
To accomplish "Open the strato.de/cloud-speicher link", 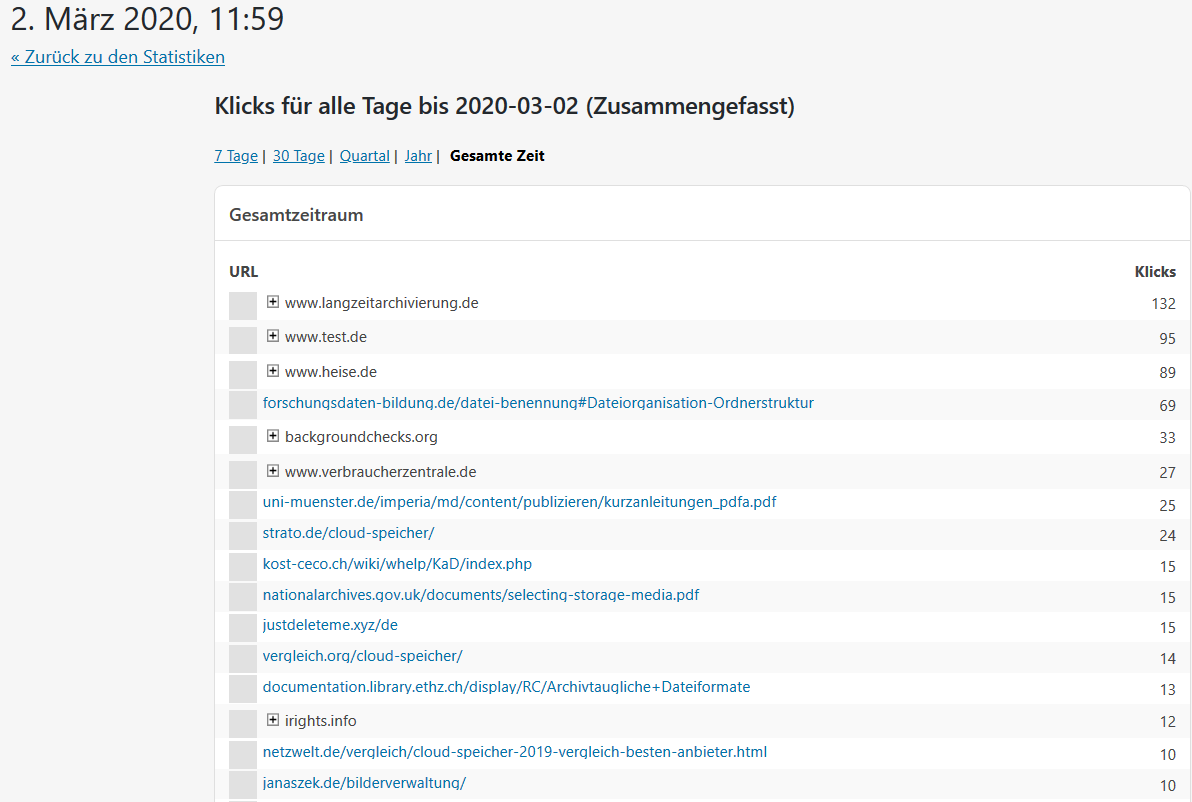I will coord(348,533).
